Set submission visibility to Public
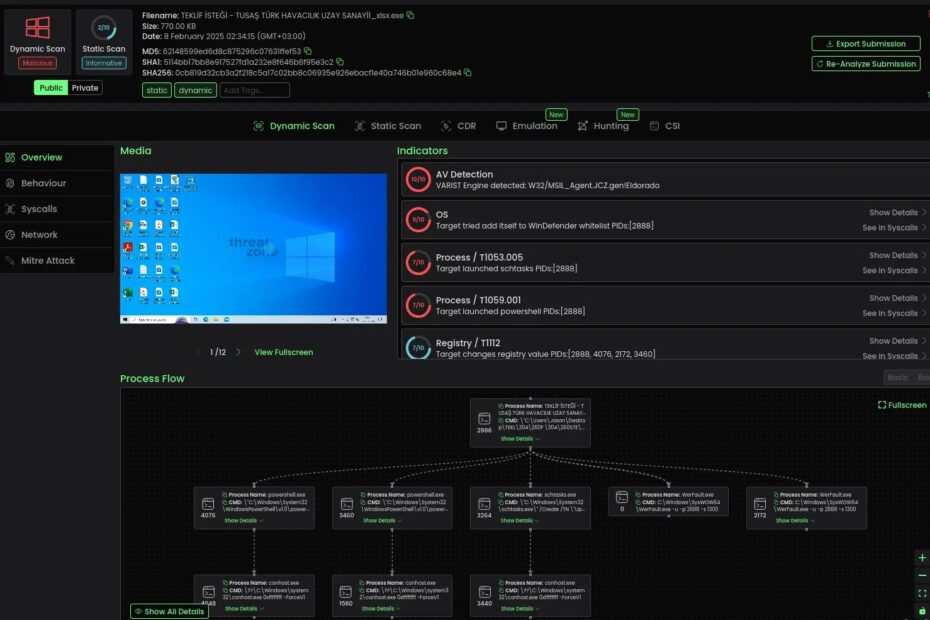Screen dimensions: 930x620 point(51,88)
